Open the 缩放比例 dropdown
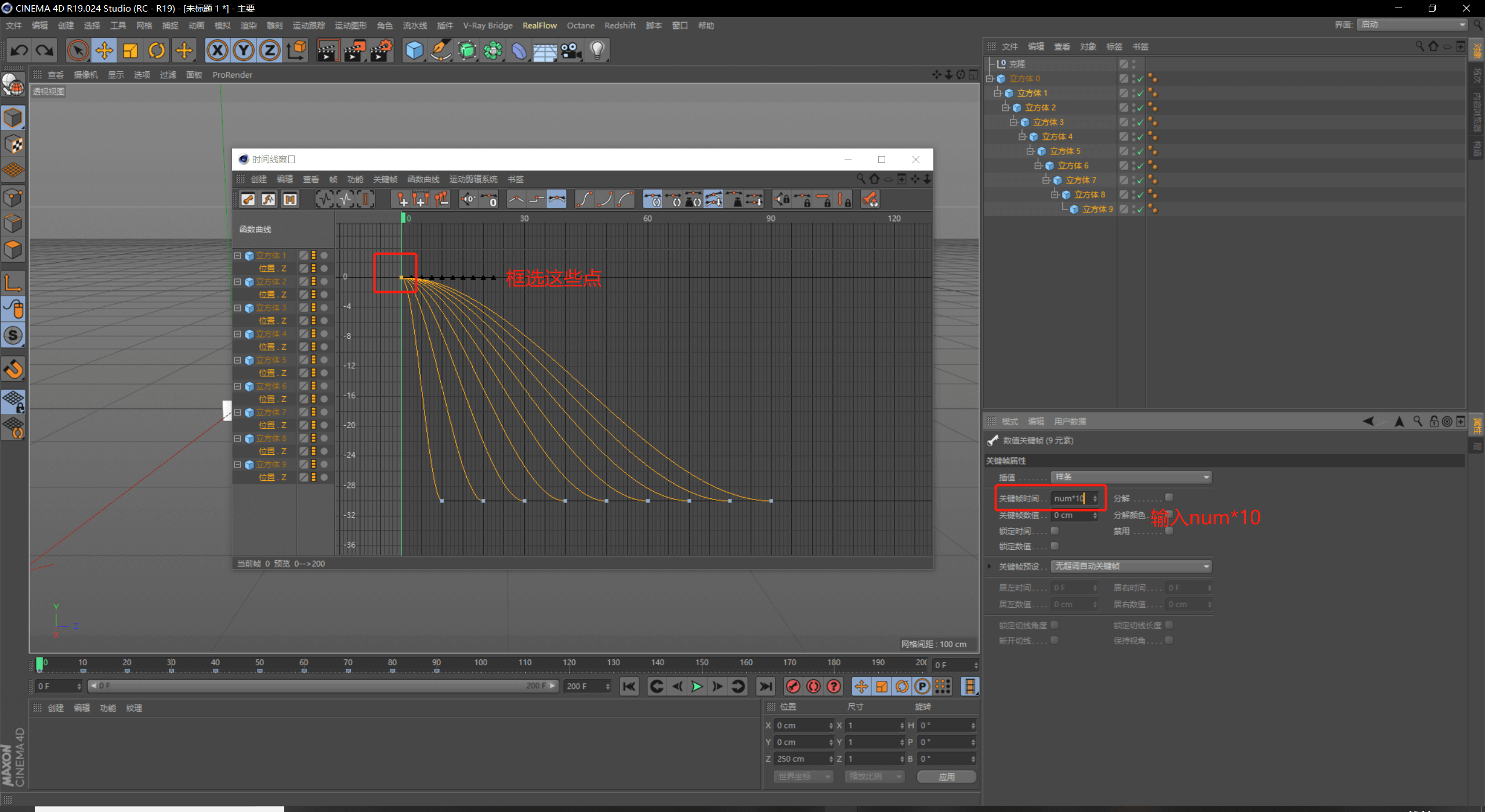Viewport: 1485px width, 812px height. pyautogui.click(x=875, y=777)
